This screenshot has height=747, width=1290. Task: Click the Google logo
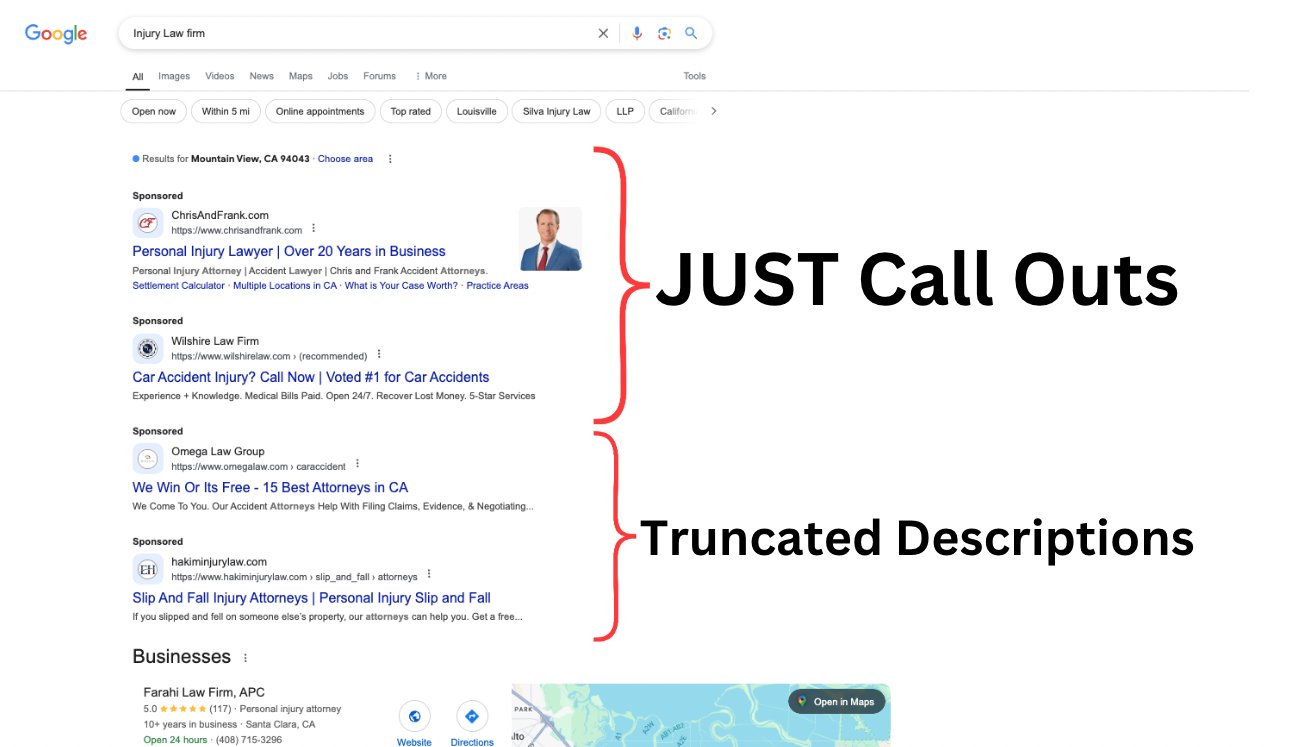click(x=55, y=33)
